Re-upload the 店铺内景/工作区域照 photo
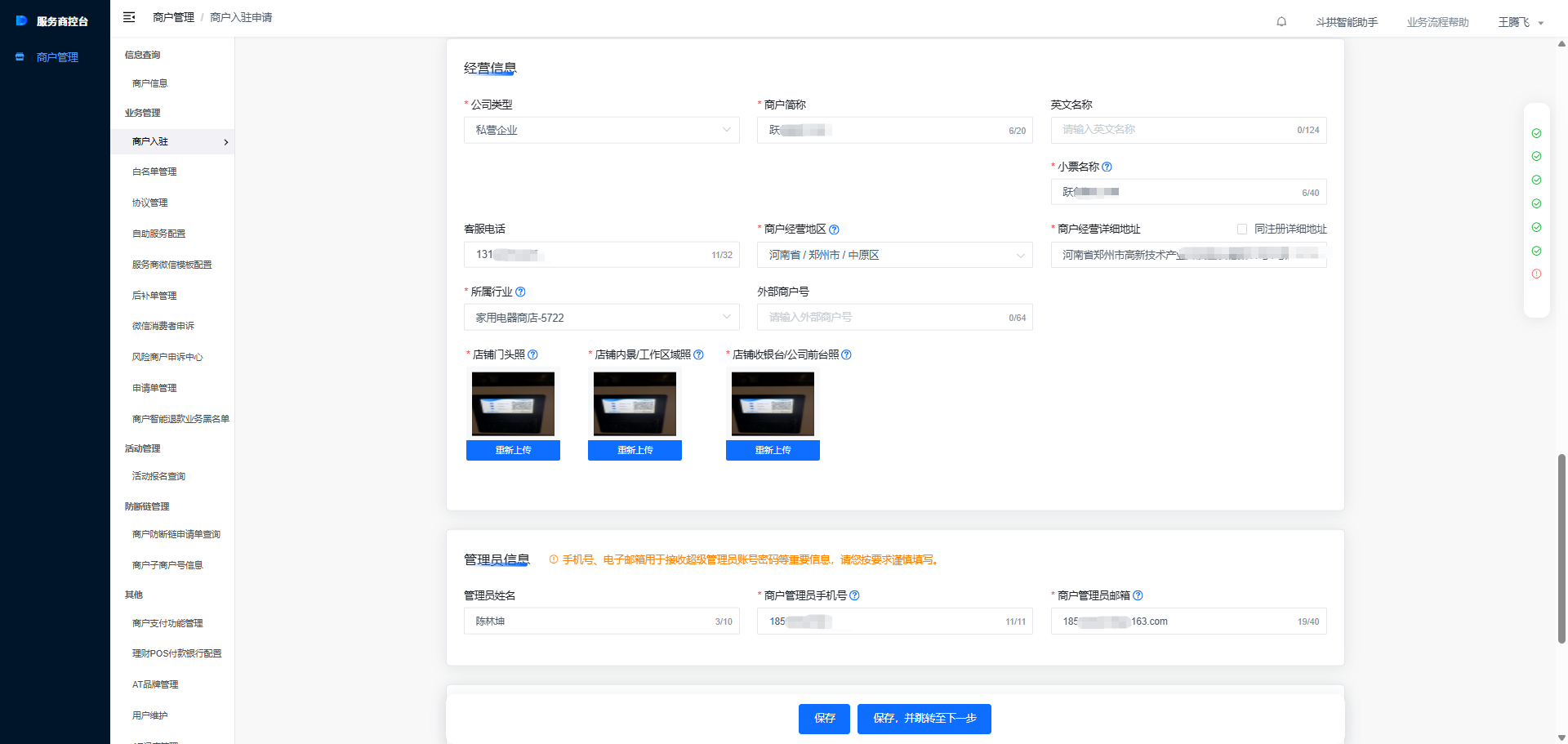 pos(635,450)
